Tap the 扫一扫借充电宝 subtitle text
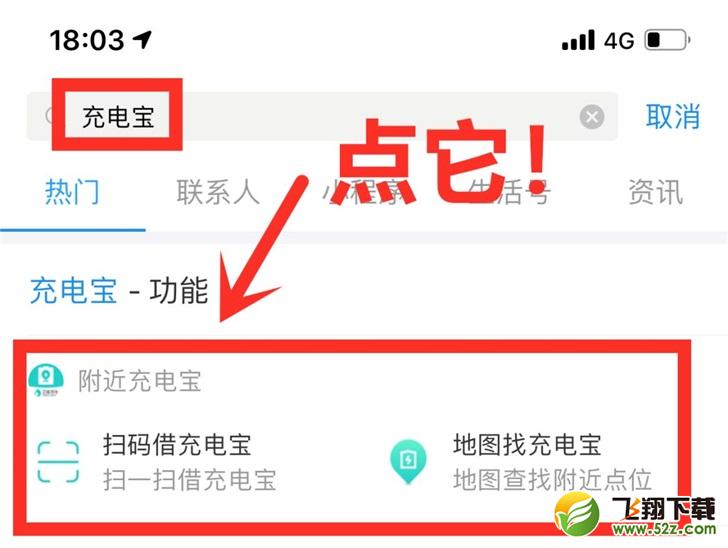The height and width of the screenshot is (548, 728). (x=189, y=480)
